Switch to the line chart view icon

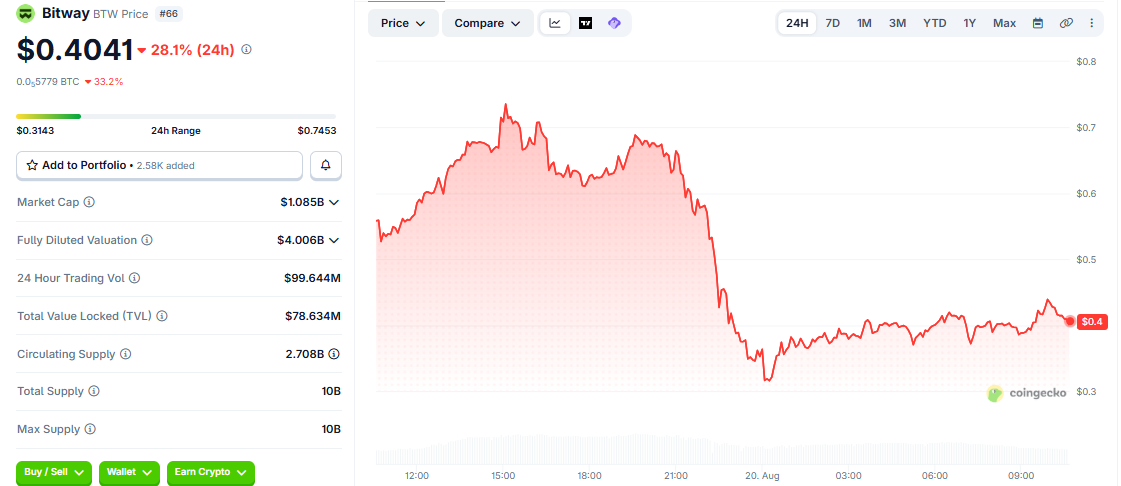click(555, 23)
